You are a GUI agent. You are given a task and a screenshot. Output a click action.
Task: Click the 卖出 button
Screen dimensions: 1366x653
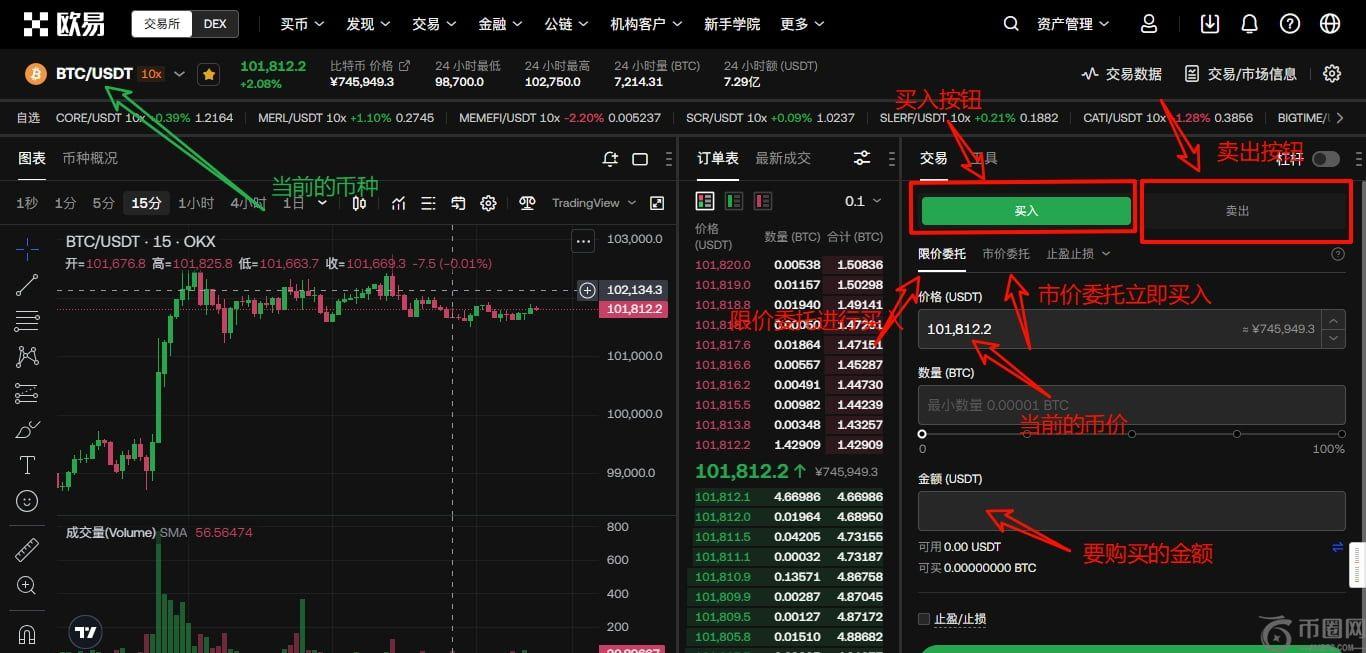coord(1238,211)
